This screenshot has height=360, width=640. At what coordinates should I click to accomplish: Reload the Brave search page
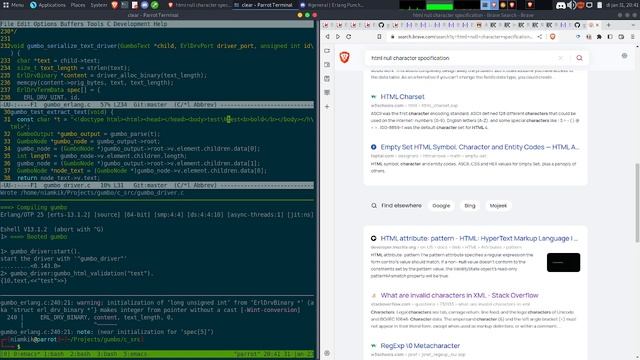(349, 37)
